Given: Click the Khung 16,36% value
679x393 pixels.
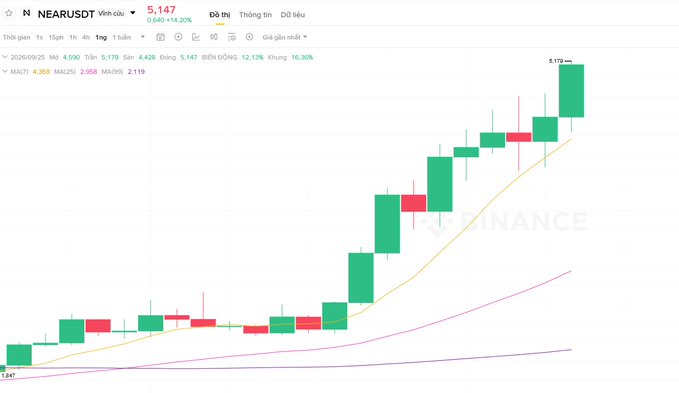Looking at the screenshot, I should coord(290,57).
